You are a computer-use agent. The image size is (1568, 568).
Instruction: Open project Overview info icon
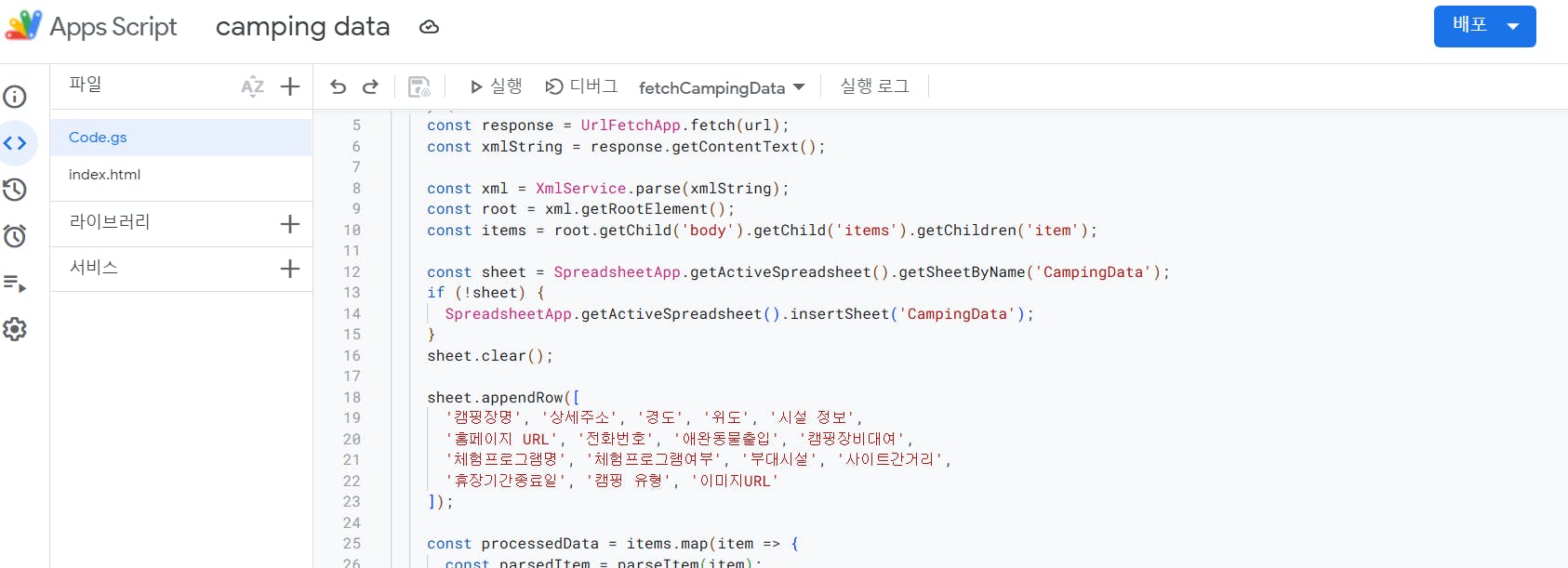tap(15, 97)
